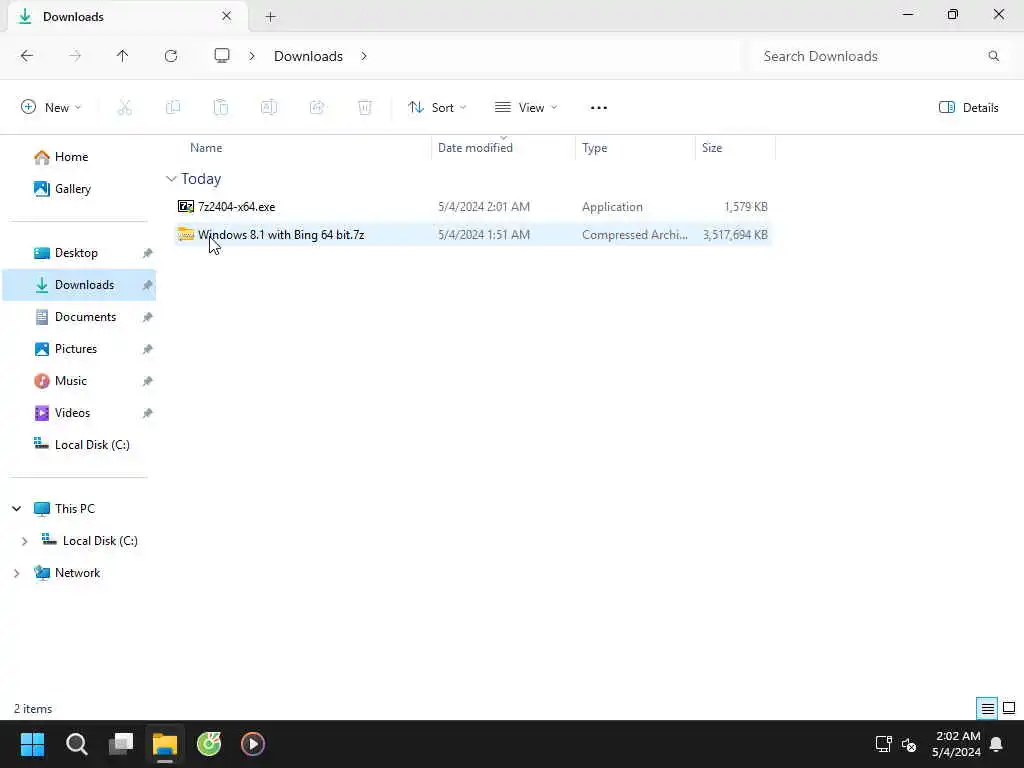Open Documents in quick access

coord(85,317)
